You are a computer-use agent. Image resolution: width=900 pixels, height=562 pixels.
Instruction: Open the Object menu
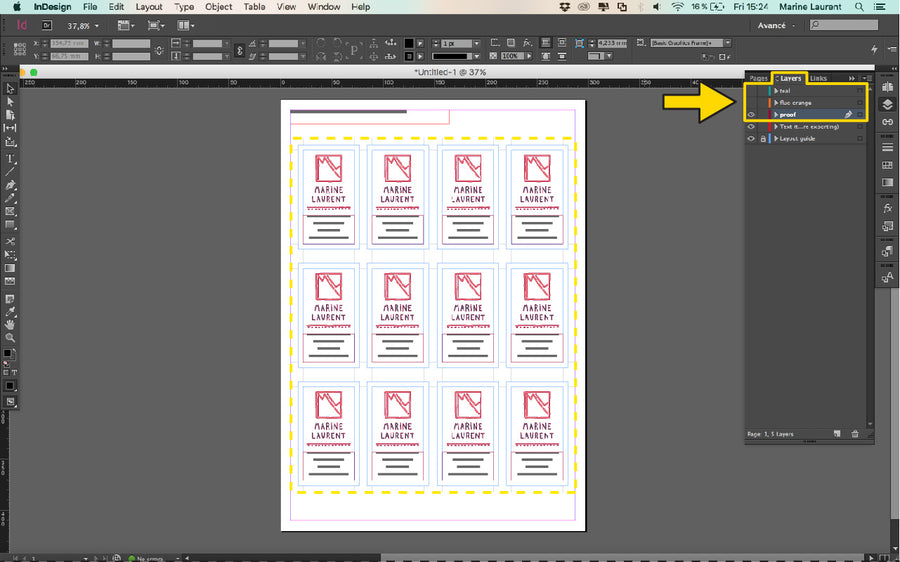point(219,7)
